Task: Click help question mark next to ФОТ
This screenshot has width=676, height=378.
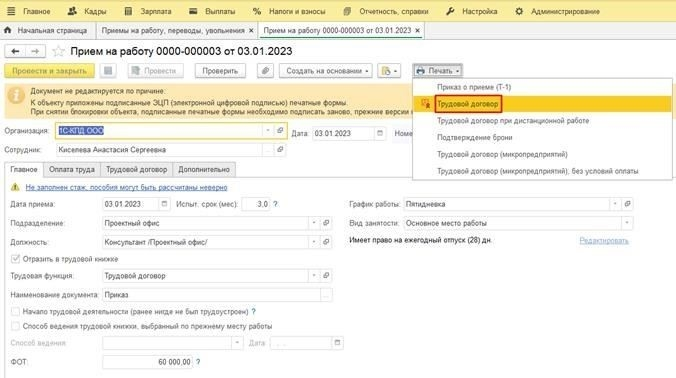Action: (x=198, y=362)
